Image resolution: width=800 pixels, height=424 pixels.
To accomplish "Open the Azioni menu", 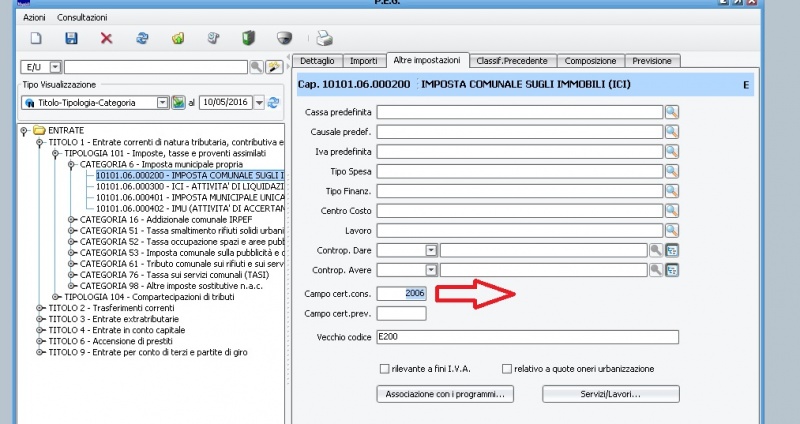I will pyautogui.click(x=34, y=18).
